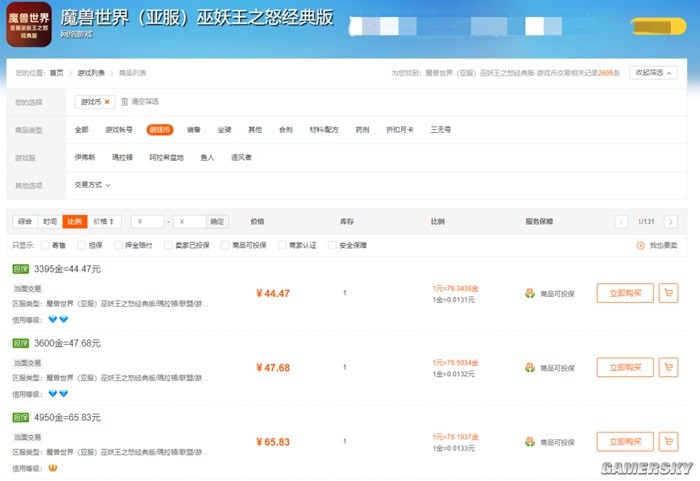Enable the 寄售 filter checkbox

click(45, 245)
